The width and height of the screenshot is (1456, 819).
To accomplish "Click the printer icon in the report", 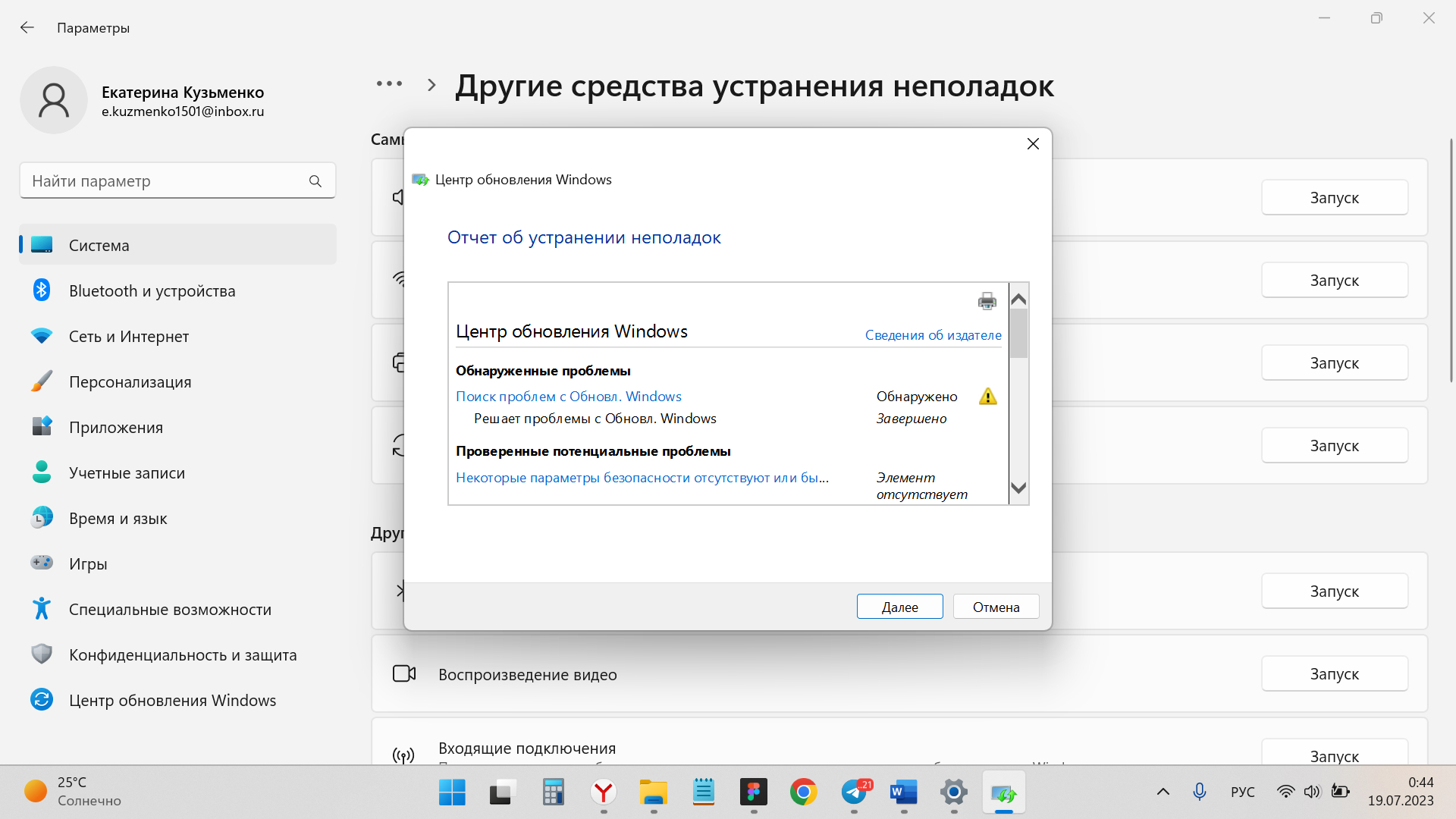I will tap(987, 301).
